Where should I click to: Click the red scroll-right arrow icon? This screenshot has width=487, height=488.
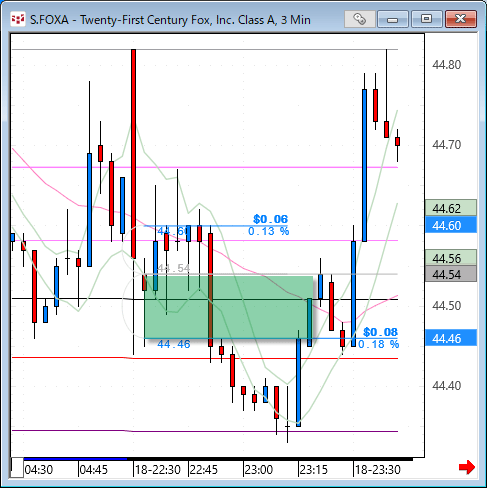click(467, 467)
